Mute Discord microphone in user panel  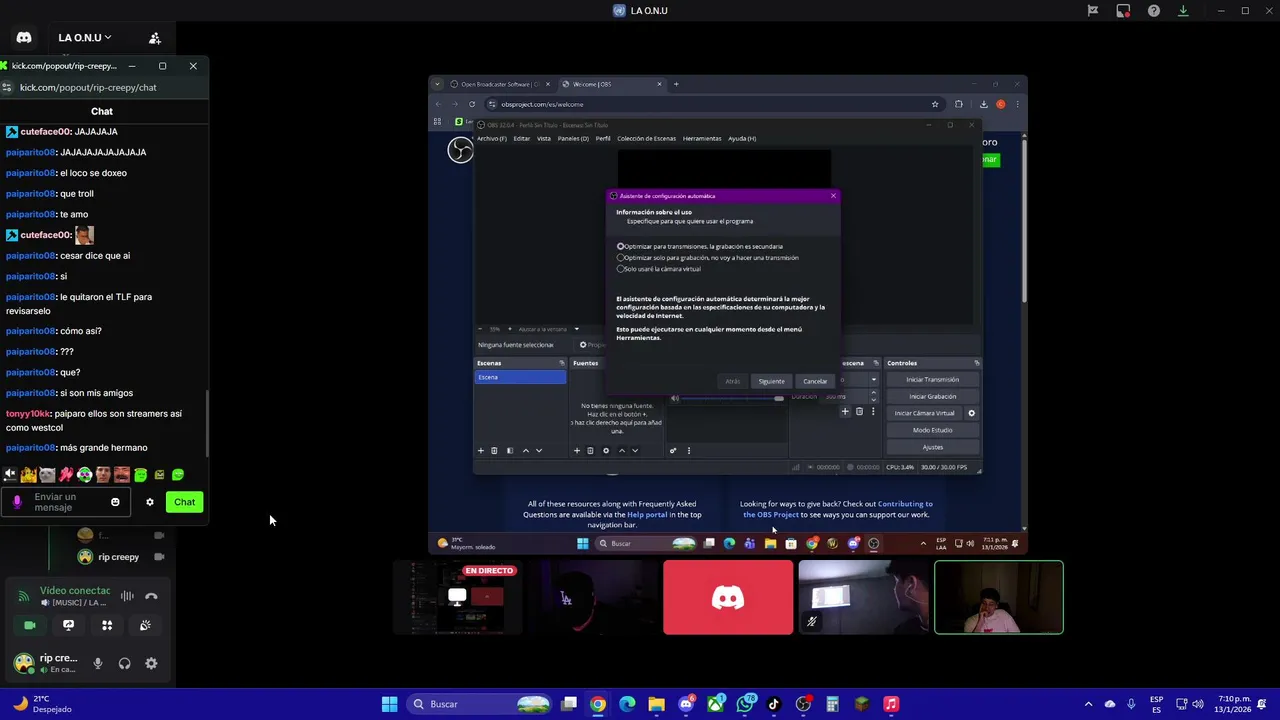coord(98,663)
